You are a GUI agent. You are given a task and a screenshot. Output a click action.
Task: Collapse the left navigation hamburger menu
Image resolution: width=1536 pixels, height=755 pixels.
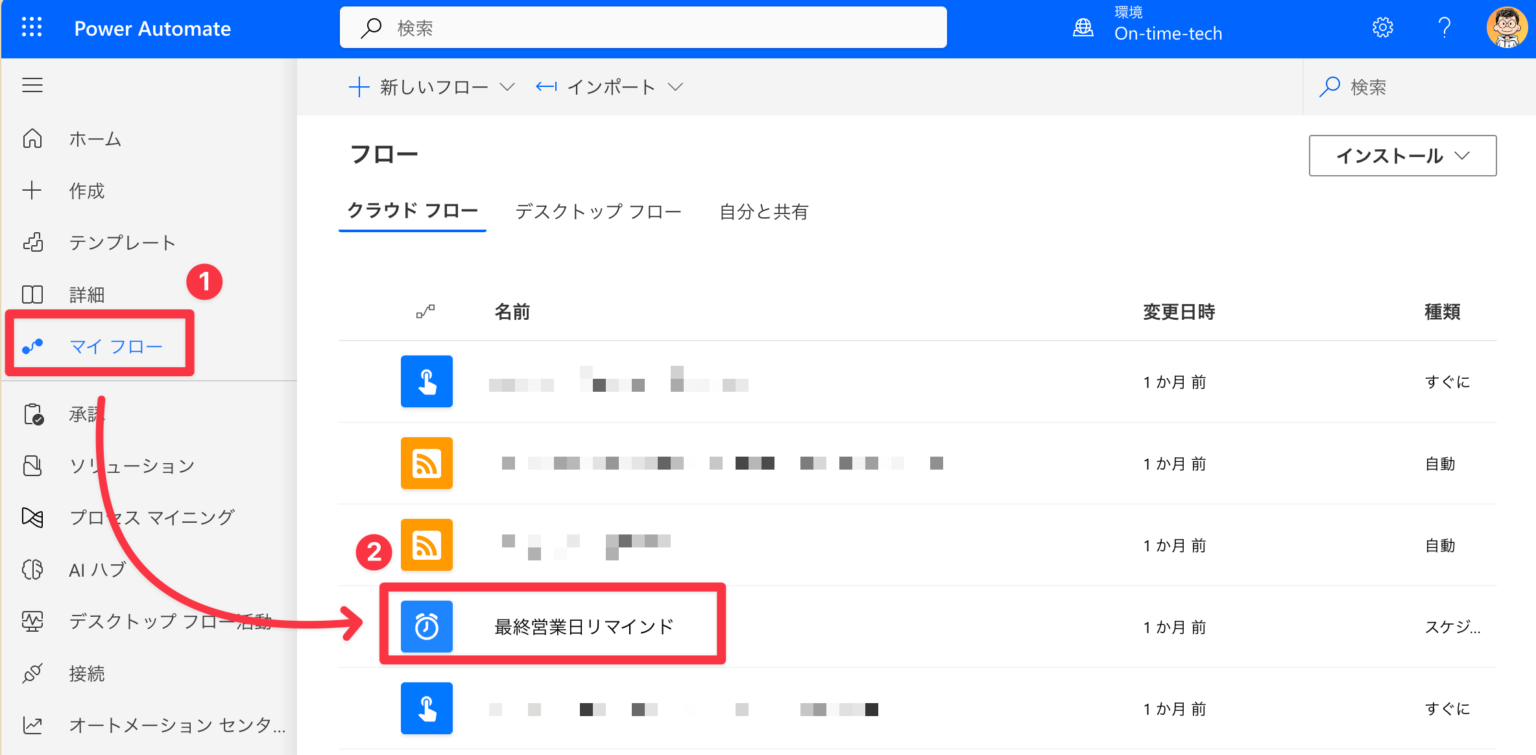tap(32, 86)
